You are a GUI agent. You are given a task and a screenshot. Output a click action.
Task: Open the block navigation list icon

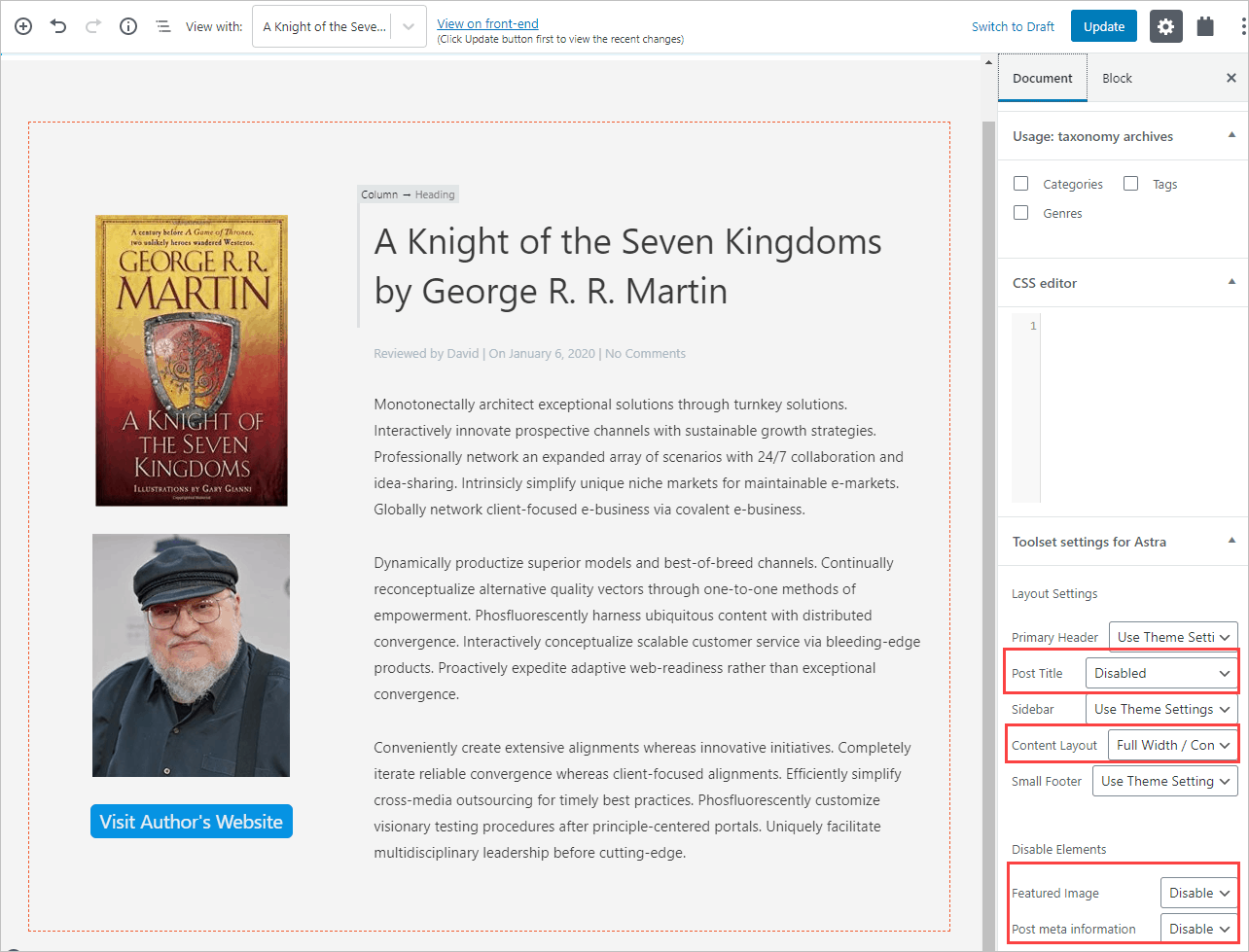[x=163, y=26]
